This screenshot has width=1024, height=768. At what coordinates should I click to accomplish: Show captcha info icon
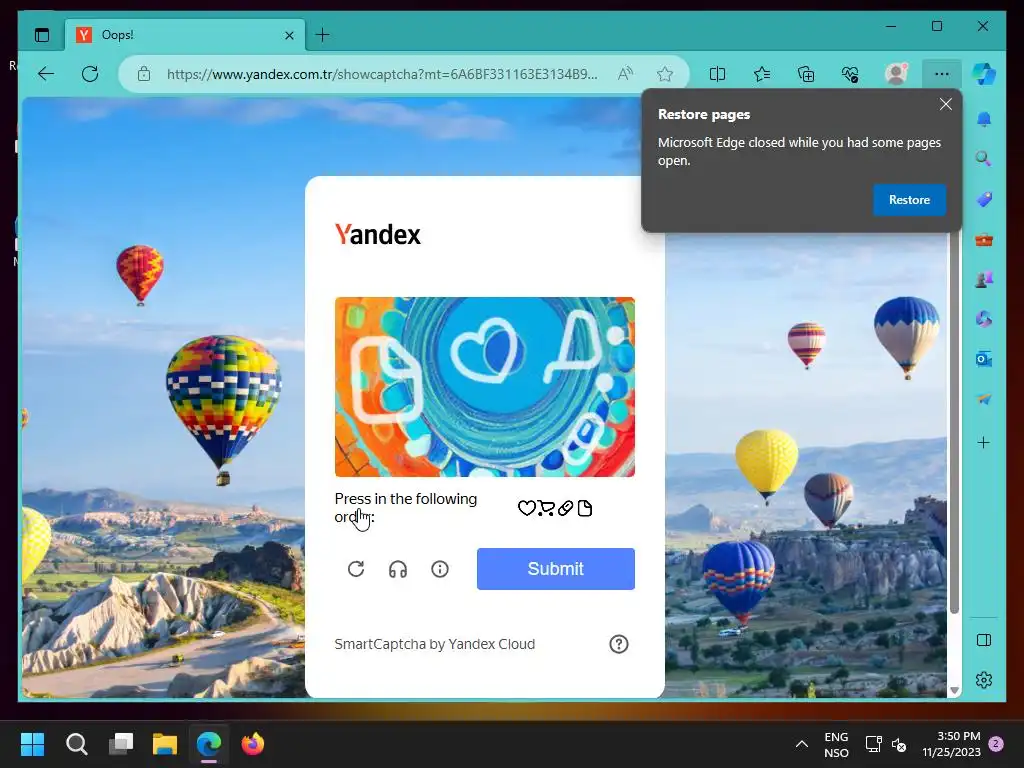[440, 569]
